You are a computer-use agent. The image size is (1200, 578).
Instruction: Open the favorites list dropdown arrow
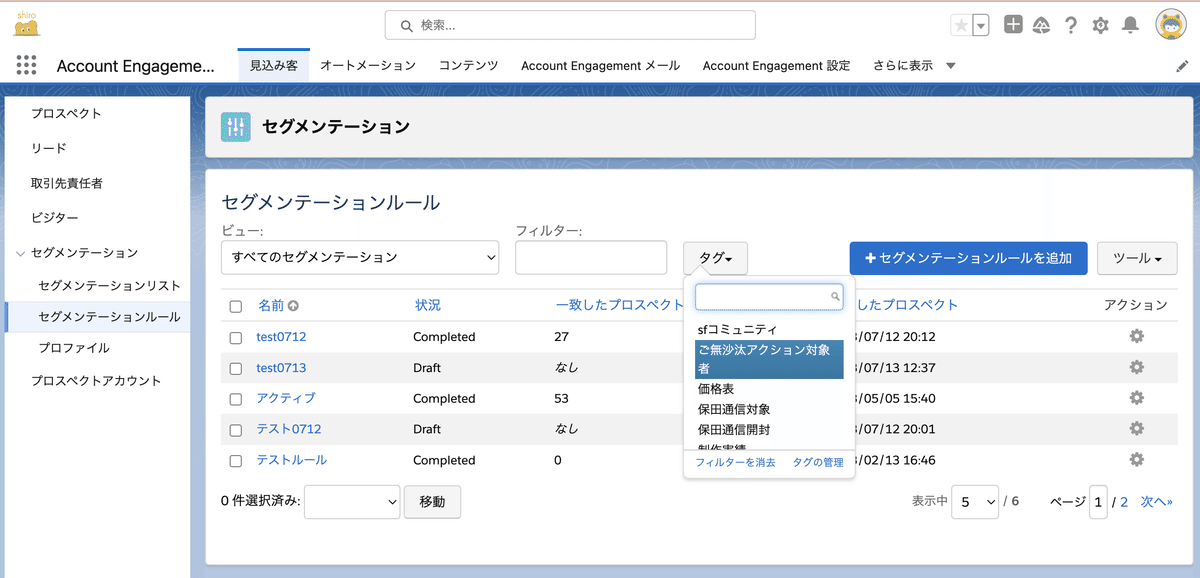[x=981, y=26]
